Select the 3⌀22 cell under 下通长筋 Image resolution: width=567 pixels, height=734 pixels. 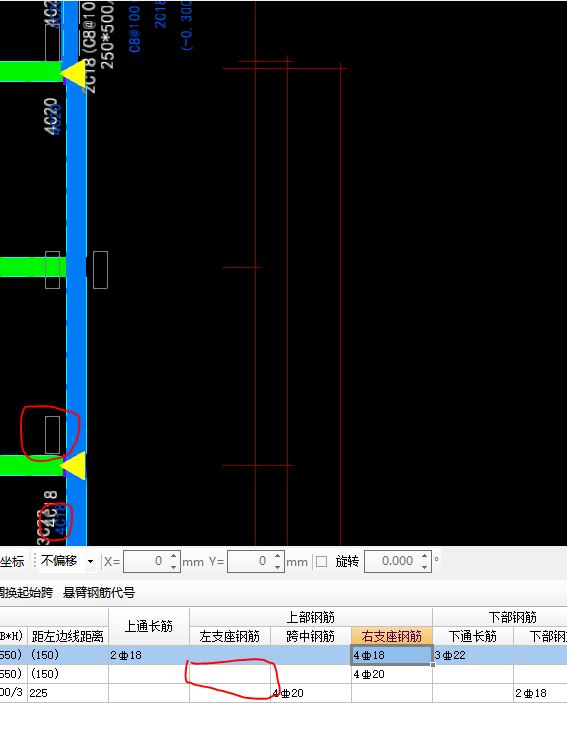tap(472, 655)
